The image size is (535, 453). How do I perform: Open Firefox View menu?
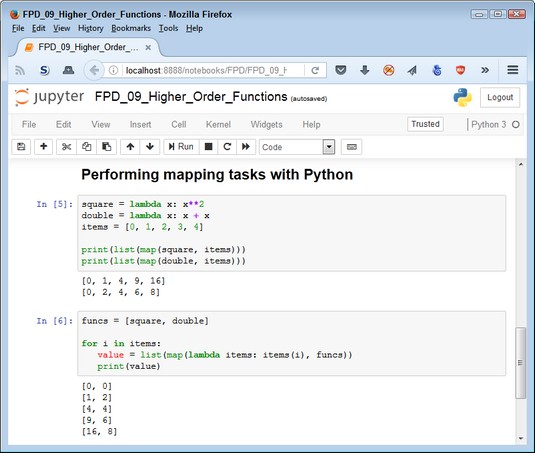point(61,28)
